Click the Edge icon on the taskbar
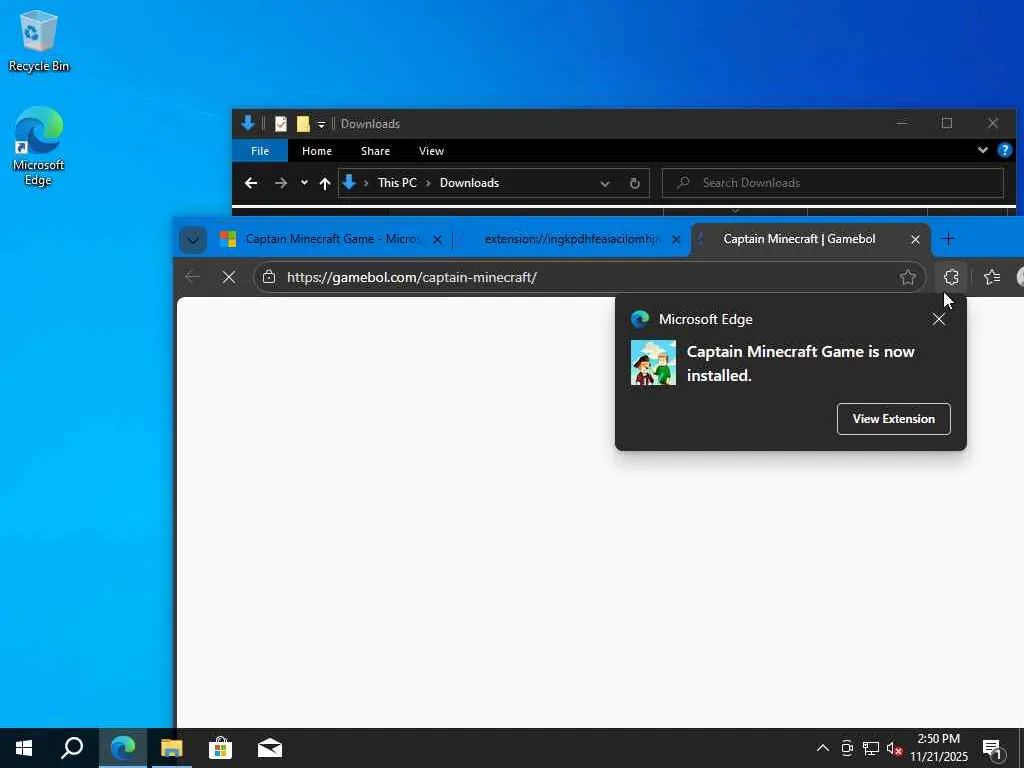This screenshot has width=1024, height=768. [x=122, y=748]
